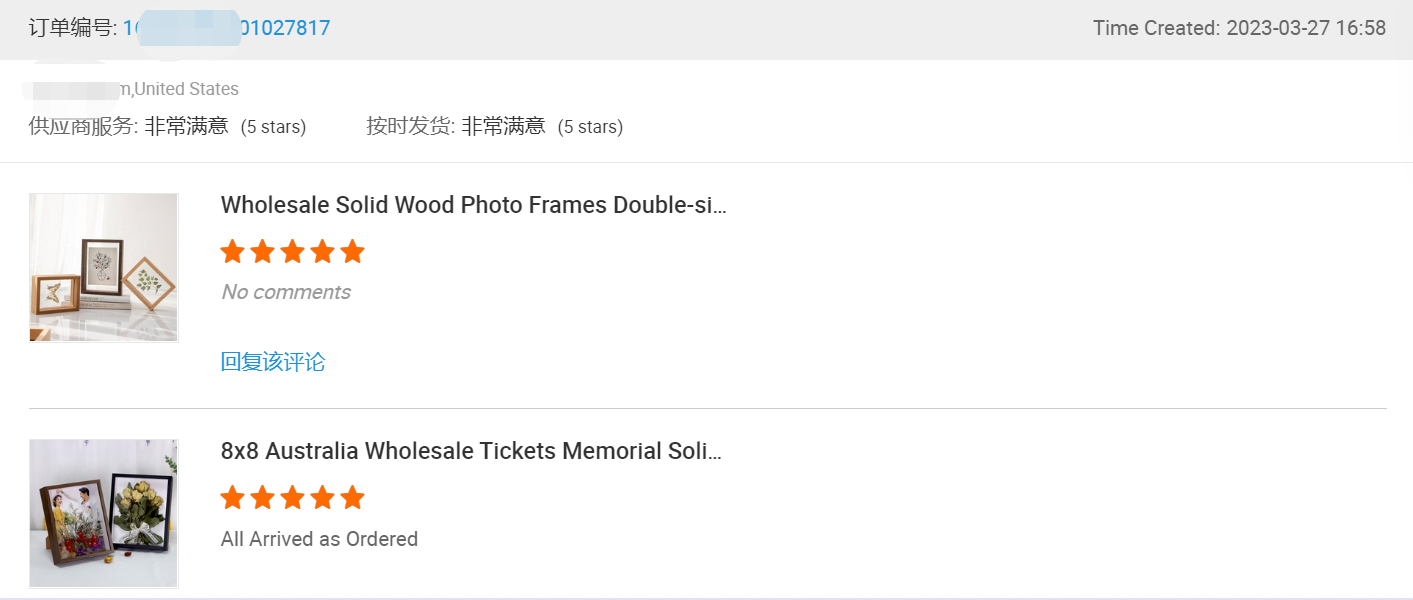Image resolution: width=1413 pixels, height=600 pixels.
Task: Open the 8x8 Australia Wholesale Tickets Memorial title
Action: point(471,451)
